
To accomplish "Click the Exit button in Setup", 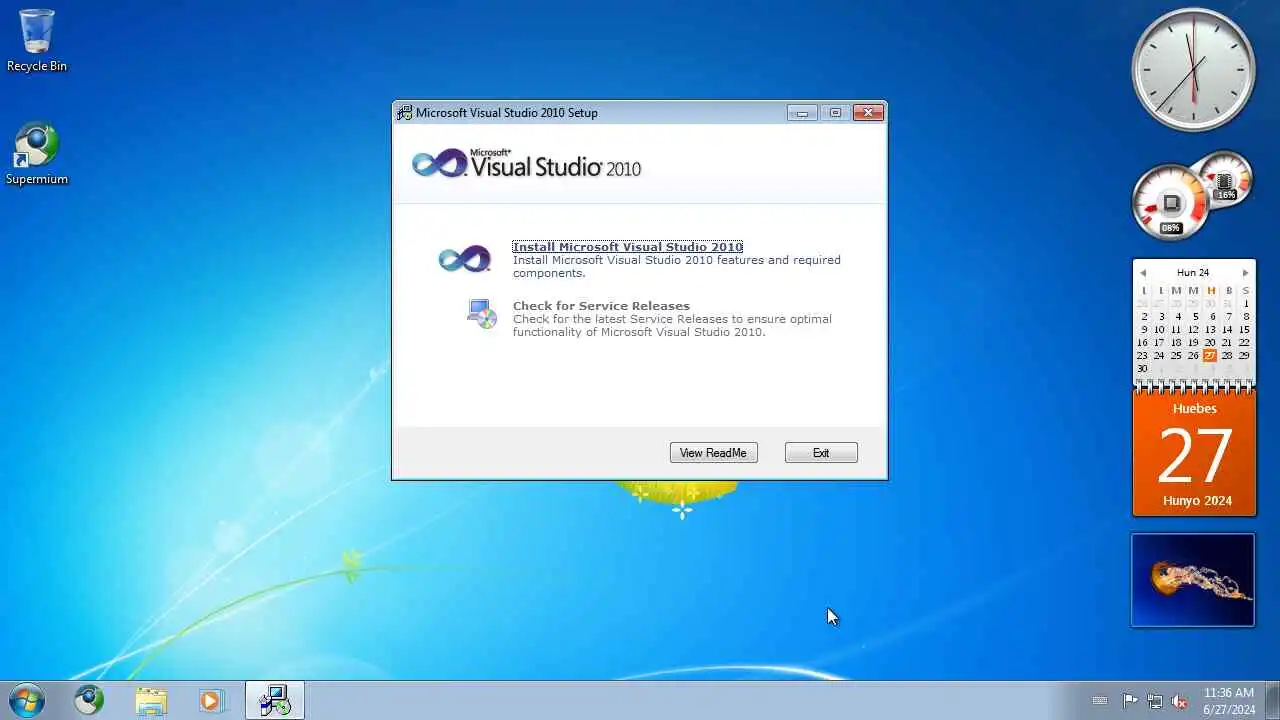I will (x=821, y=453).
